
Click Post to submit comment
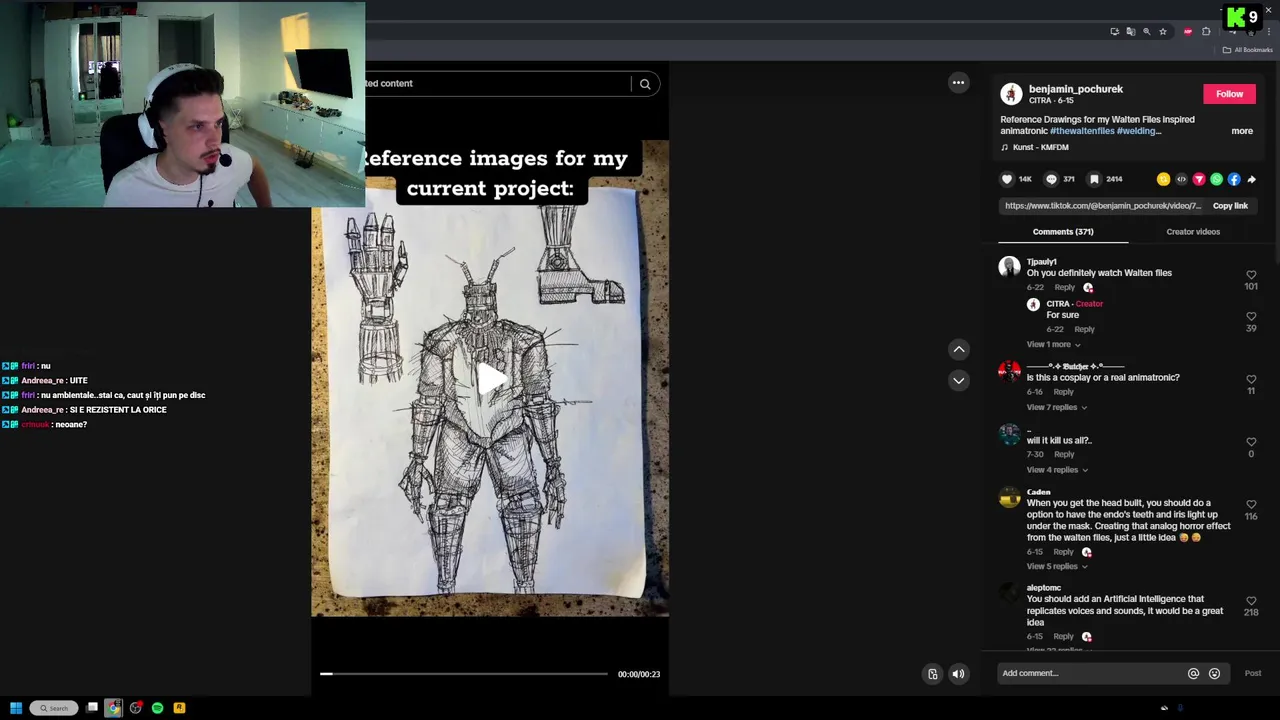tap(1252, 673)
